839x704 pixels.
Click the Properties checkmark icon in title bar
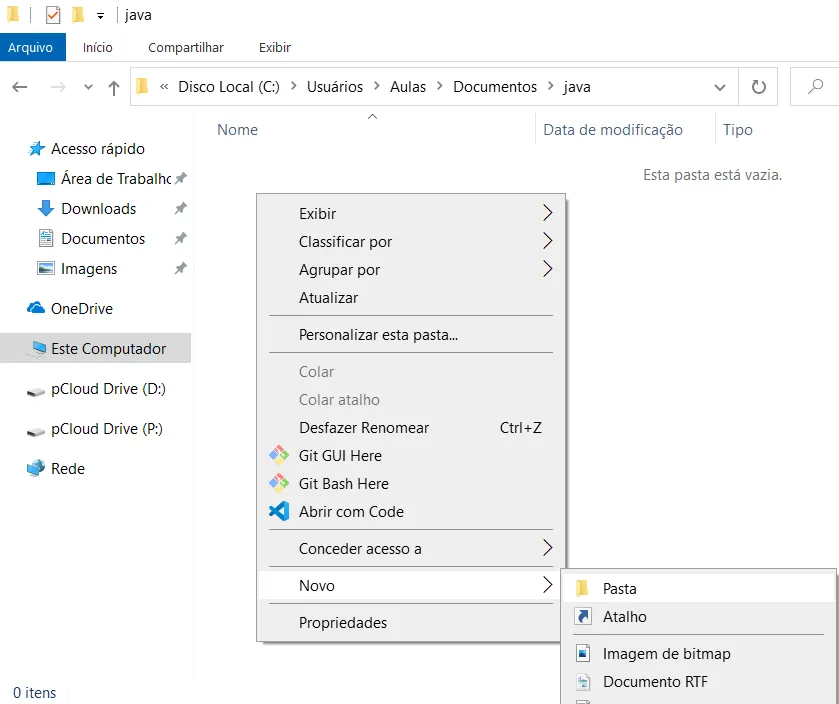point(52,15)
